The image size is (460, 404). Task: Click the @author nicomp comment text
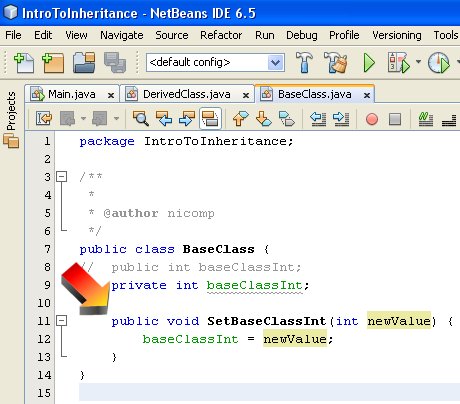click(x=159, y=213)
